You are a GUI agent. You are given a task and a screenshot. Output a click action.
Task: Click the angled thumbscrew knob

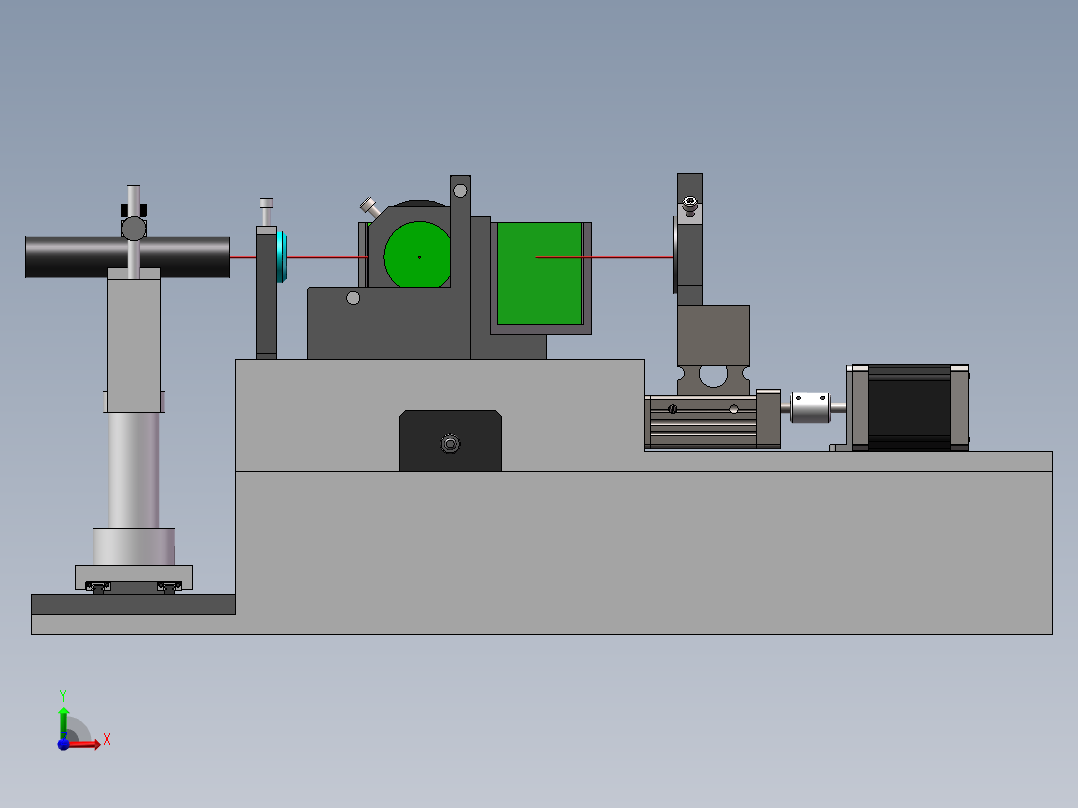click(369, 206)
